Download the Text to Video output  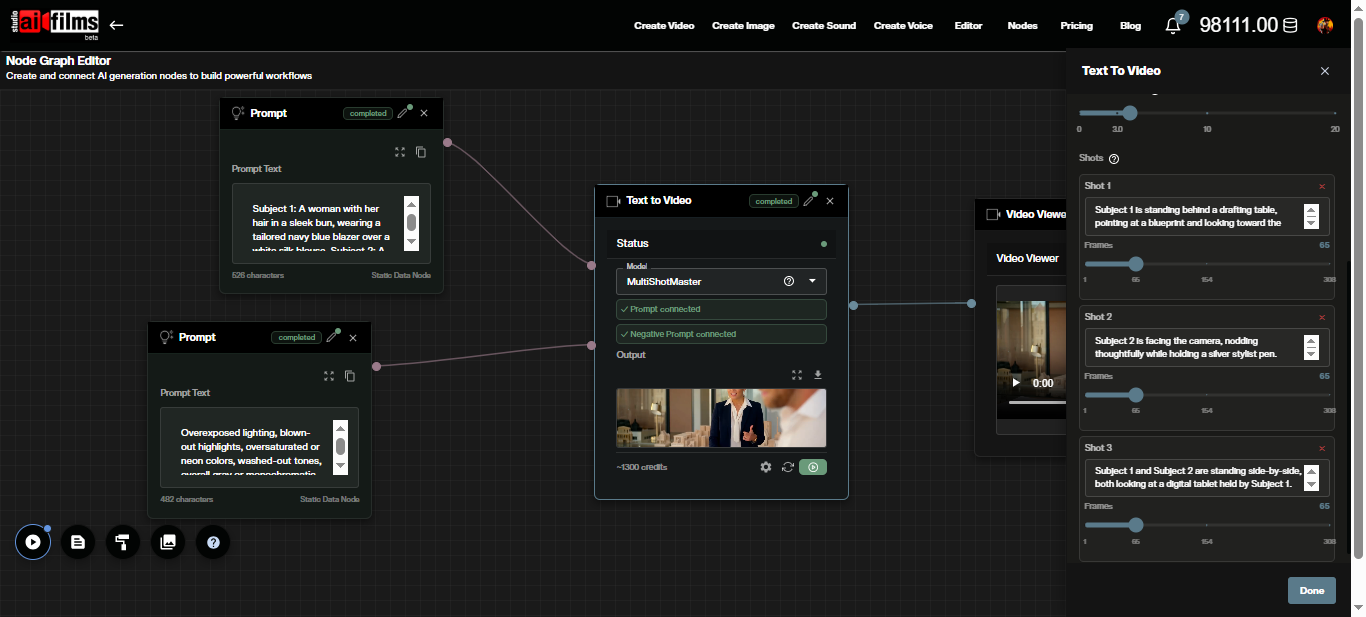point(818,375)
